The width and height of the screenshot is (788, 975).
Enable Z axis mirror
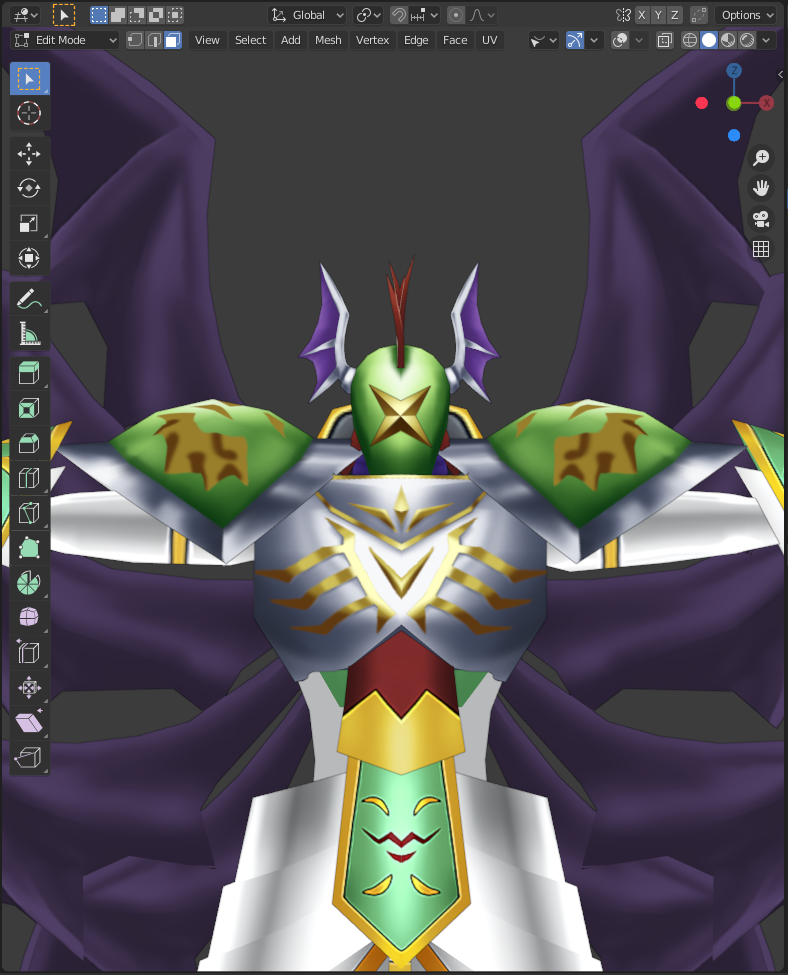(674, 15)
